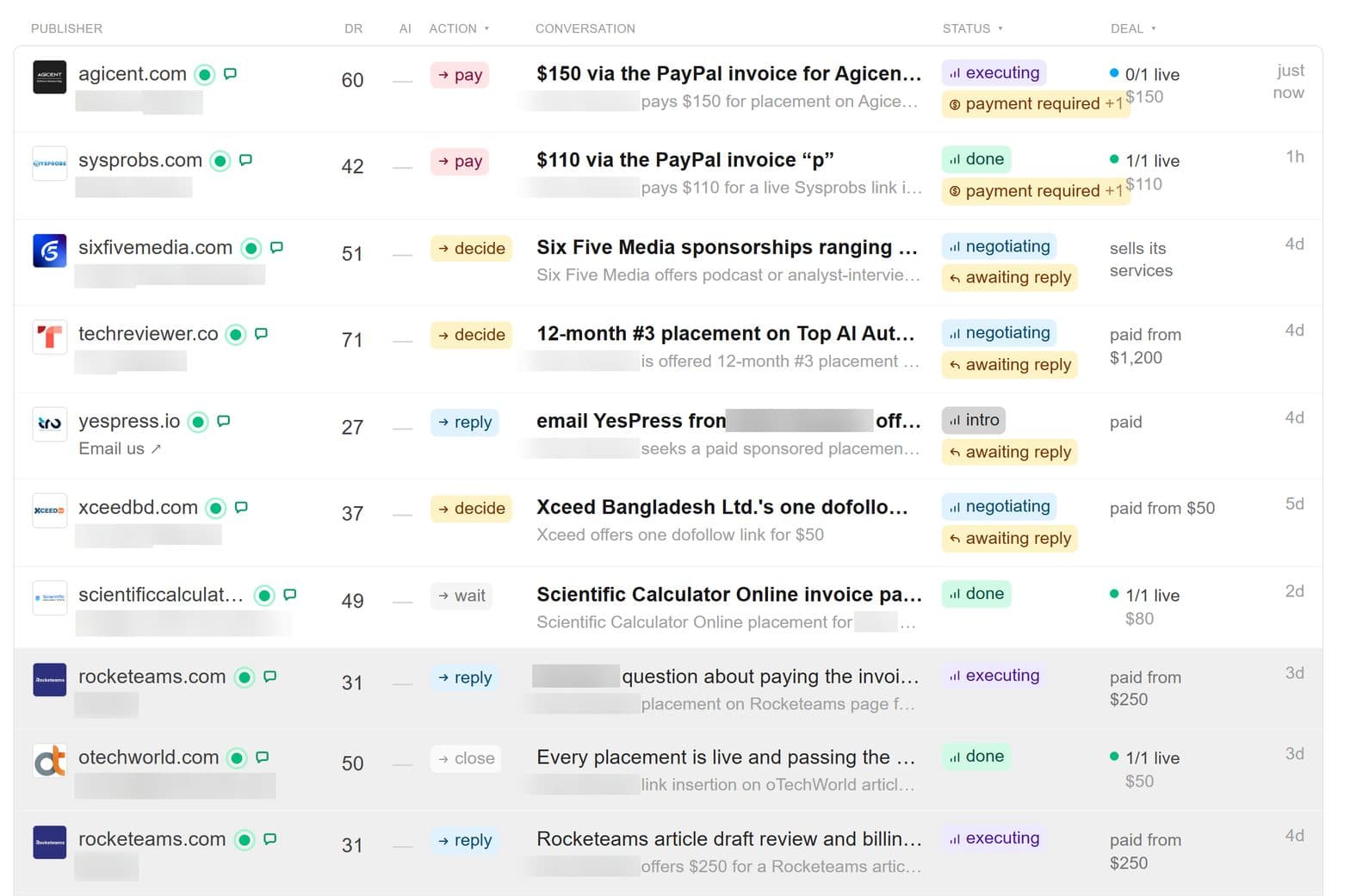Click the agicent.com publisher logo

tap(49, 77)
